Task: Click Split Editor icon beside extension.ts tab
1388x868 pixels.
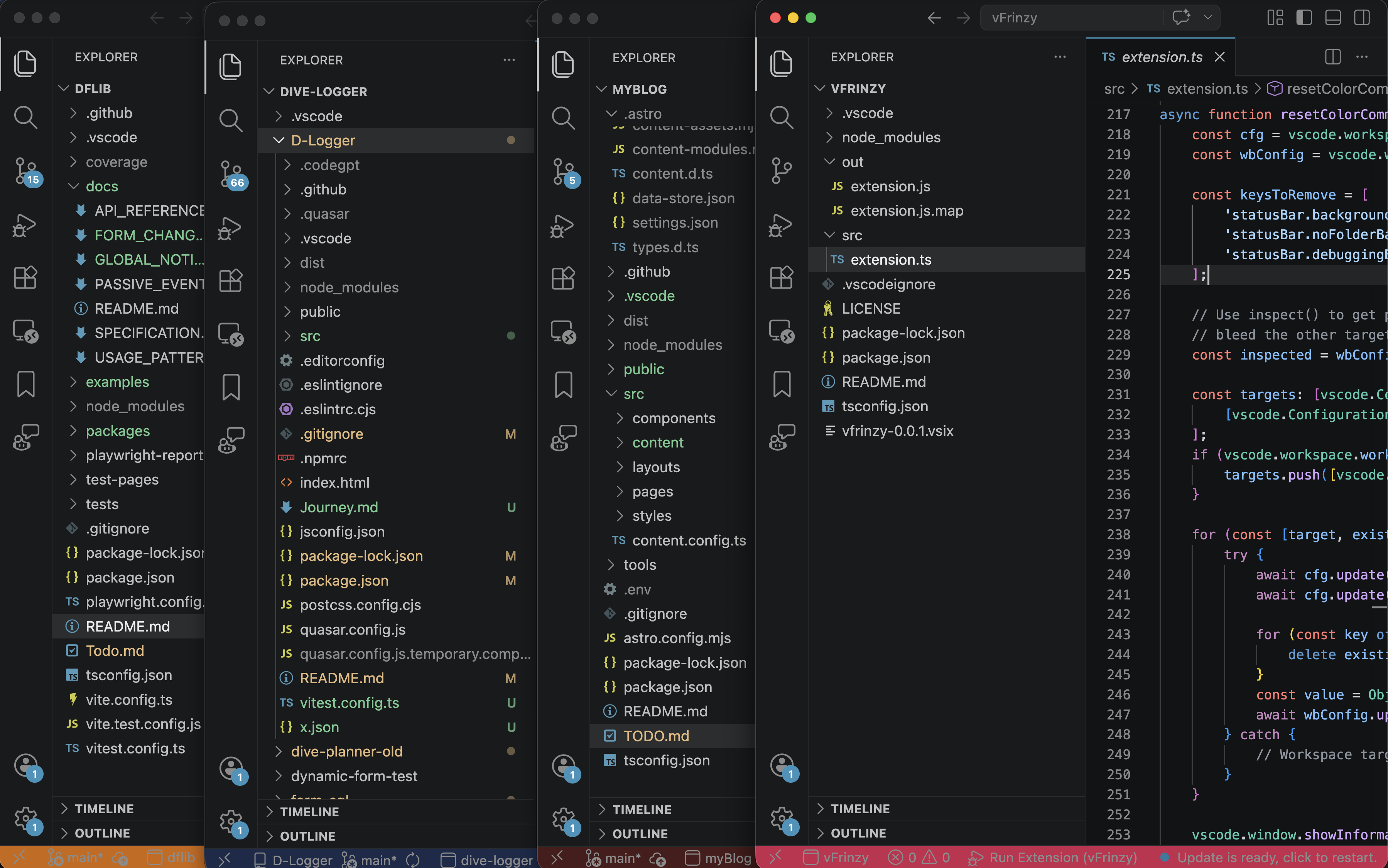Action: (1333, 57)
